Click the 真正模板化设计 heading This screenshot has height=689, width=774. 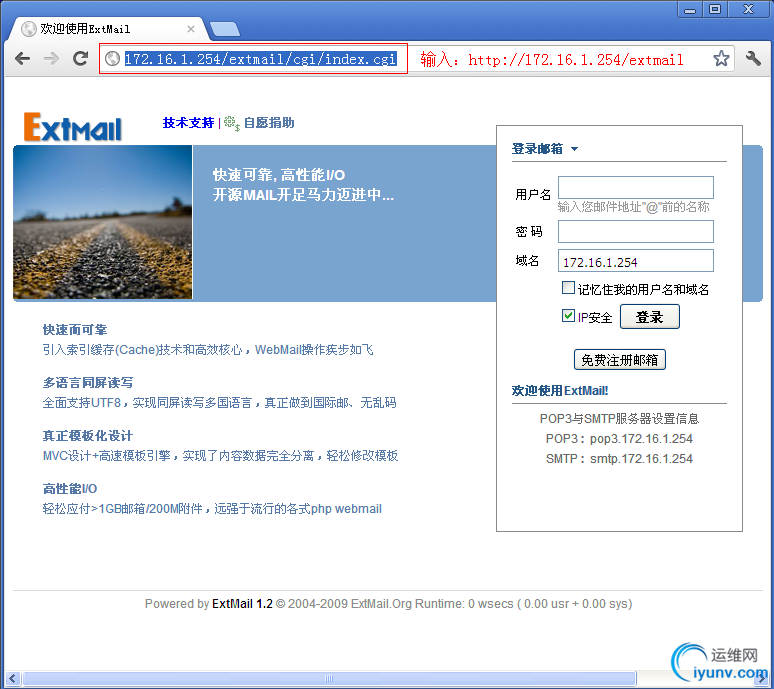tap(88, 436)
